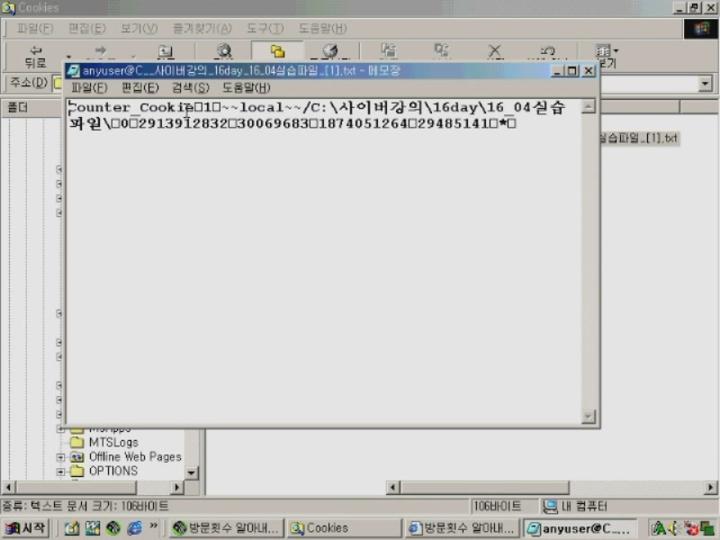Screen dimensions: 720x540
Task: Expand the OPTIONS tree node
Action: coord(60,472)
